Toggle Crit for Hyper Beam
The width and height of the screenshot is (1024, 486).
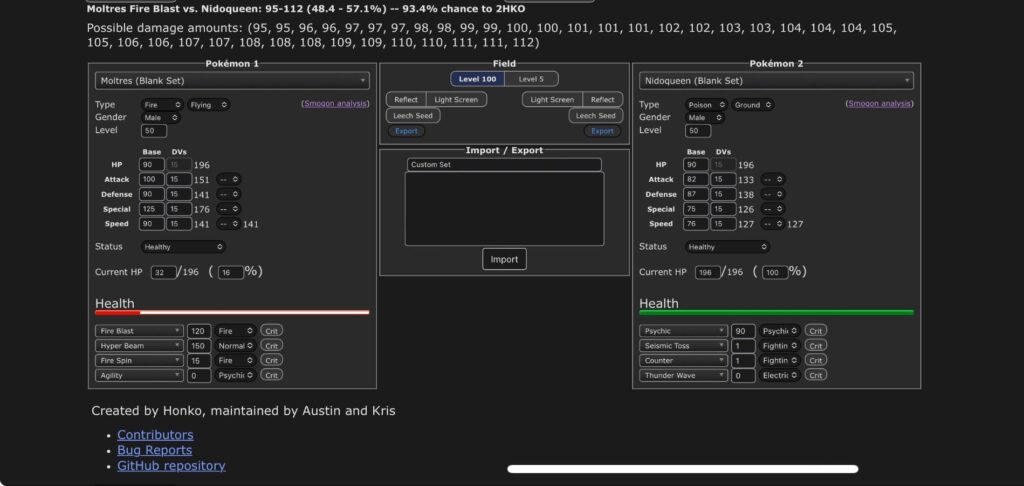pos(272,346)
